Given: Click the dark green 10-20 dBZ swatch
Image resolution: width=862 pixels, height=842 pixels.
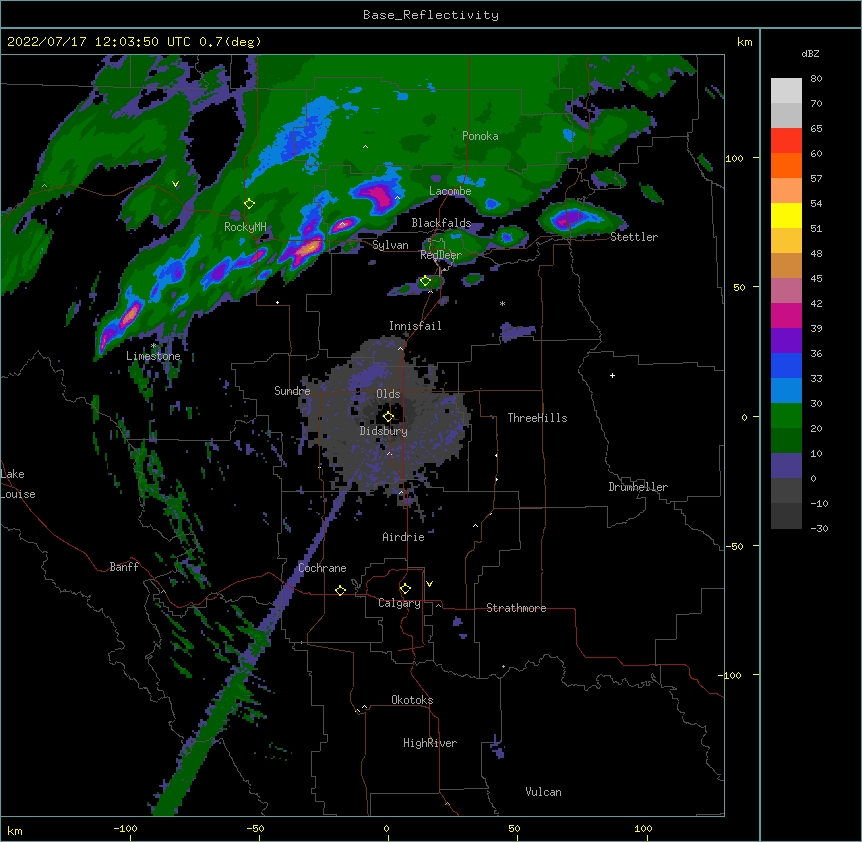Looking at the screenshot, I should click(786, 440).
